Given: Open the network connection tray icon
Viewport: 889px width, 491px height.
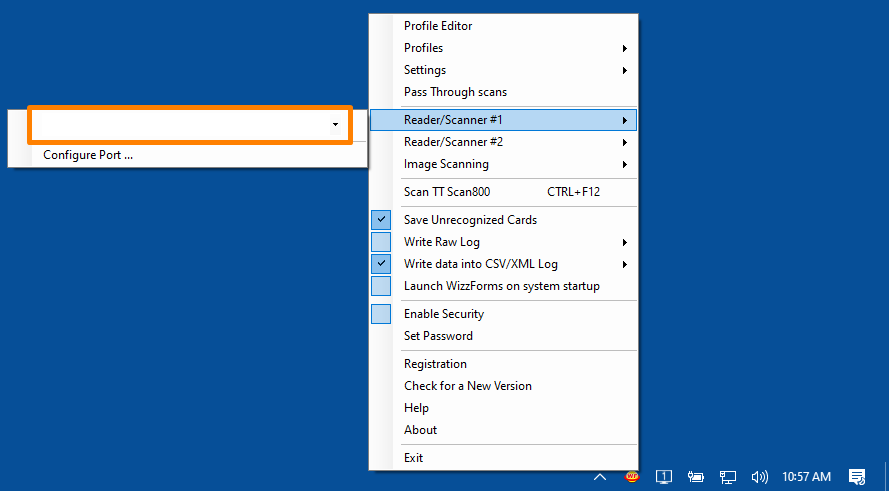Looking at the screenshot, I should click(728, 477).
